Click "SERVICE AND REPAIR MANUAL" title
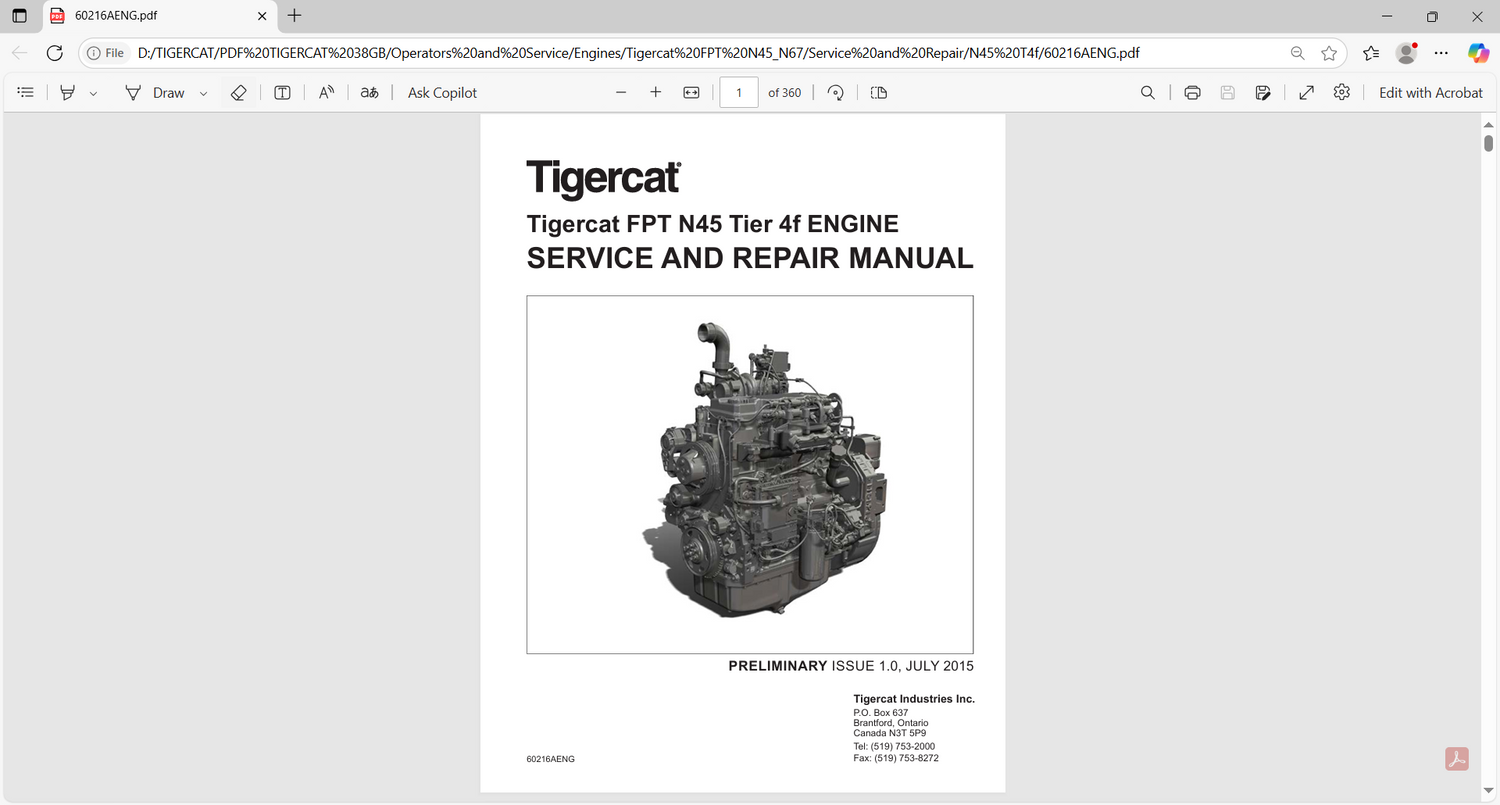The width and height of the screenshot is (1500, 805). pyautogui.click(x=750, y=258)
